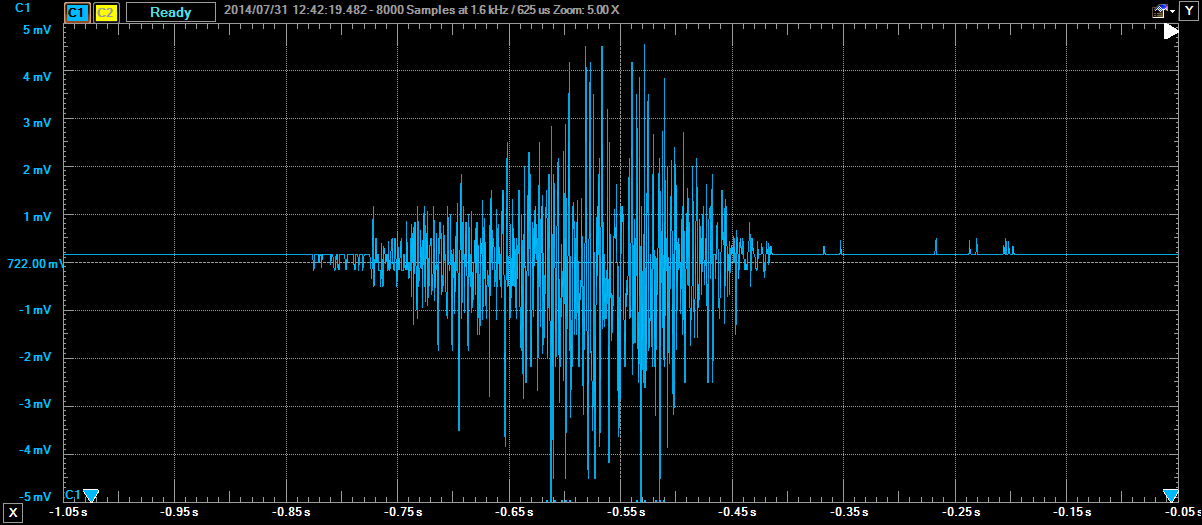Viewport: 1202px width, 525px height.
Task: Click the -1 mV axis label
Action: click(34, 310)
